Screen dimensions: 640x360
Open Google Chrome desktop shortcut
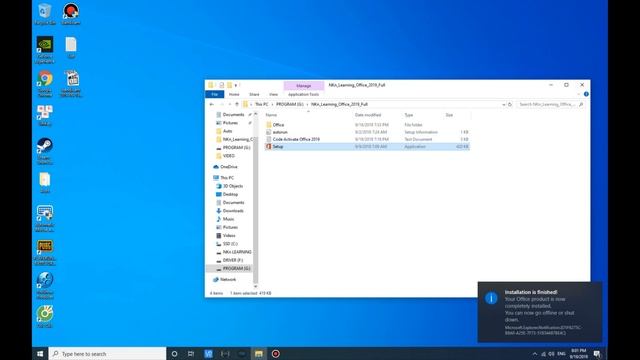(x=45, y=84)
